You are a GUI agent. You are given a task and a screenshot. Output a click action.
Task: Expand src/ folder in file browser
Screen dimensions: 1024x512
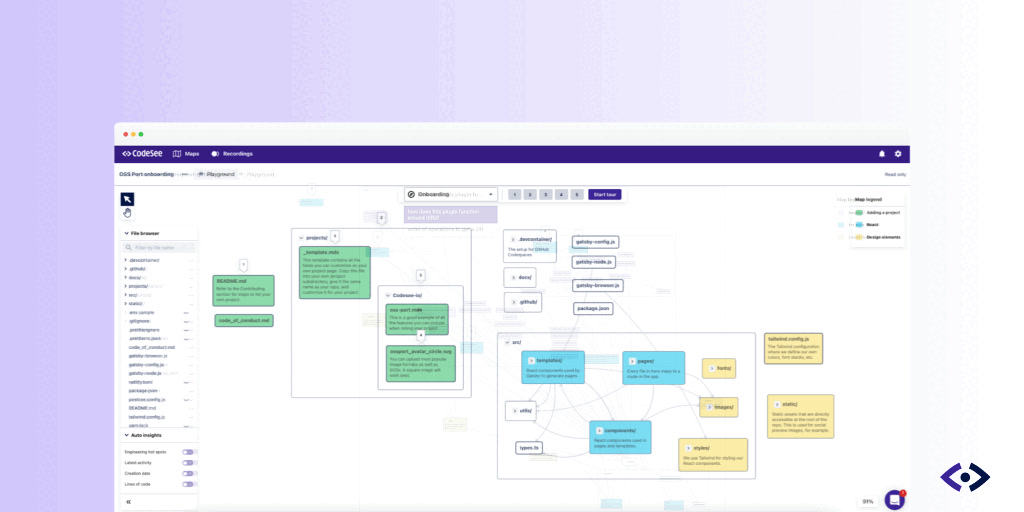tap(125, 295)
